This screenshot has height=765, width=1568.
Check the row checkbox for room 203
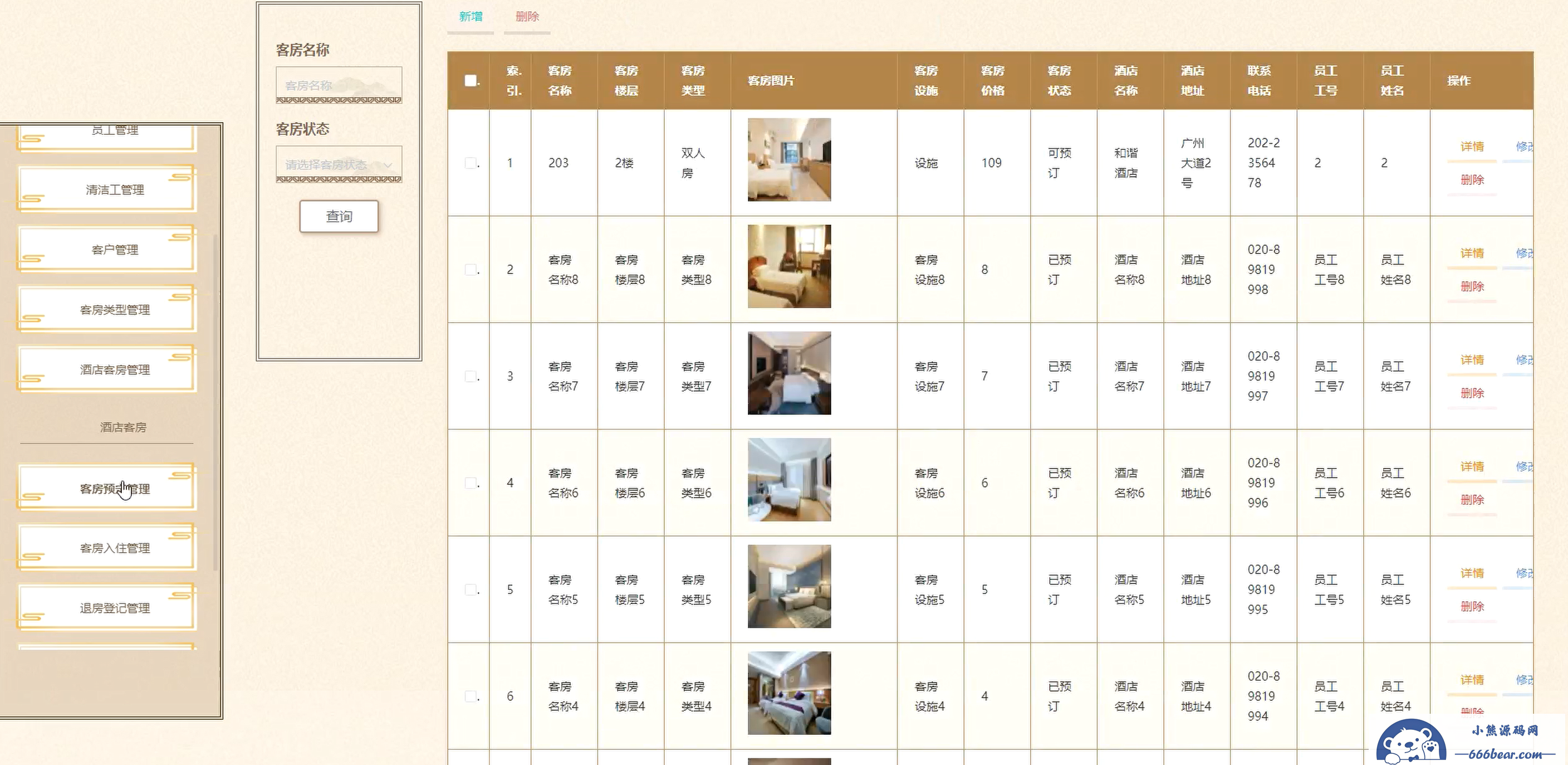(471, 163)
